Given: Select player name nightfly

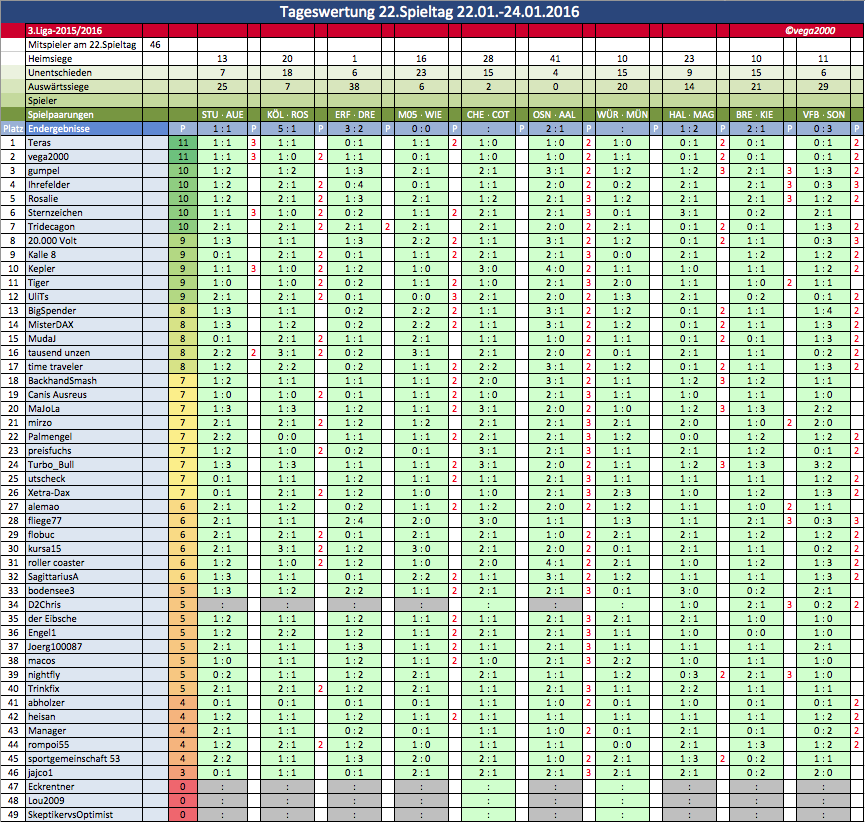Looking at the screenshot, I should [x=44, y=675].
